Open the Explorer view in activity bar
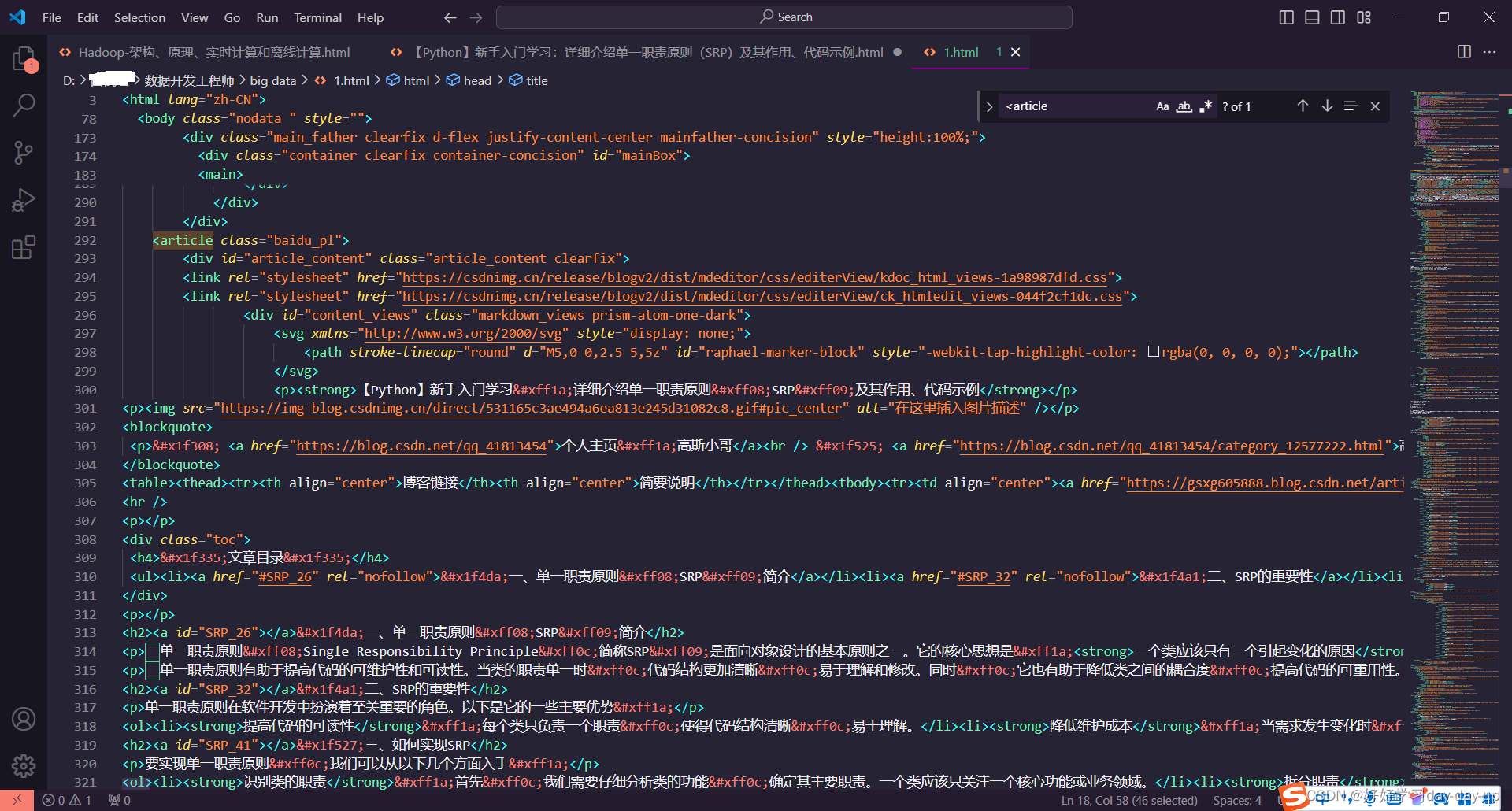The width and height of the screenshot is (1512, 811). coord(24,59)
